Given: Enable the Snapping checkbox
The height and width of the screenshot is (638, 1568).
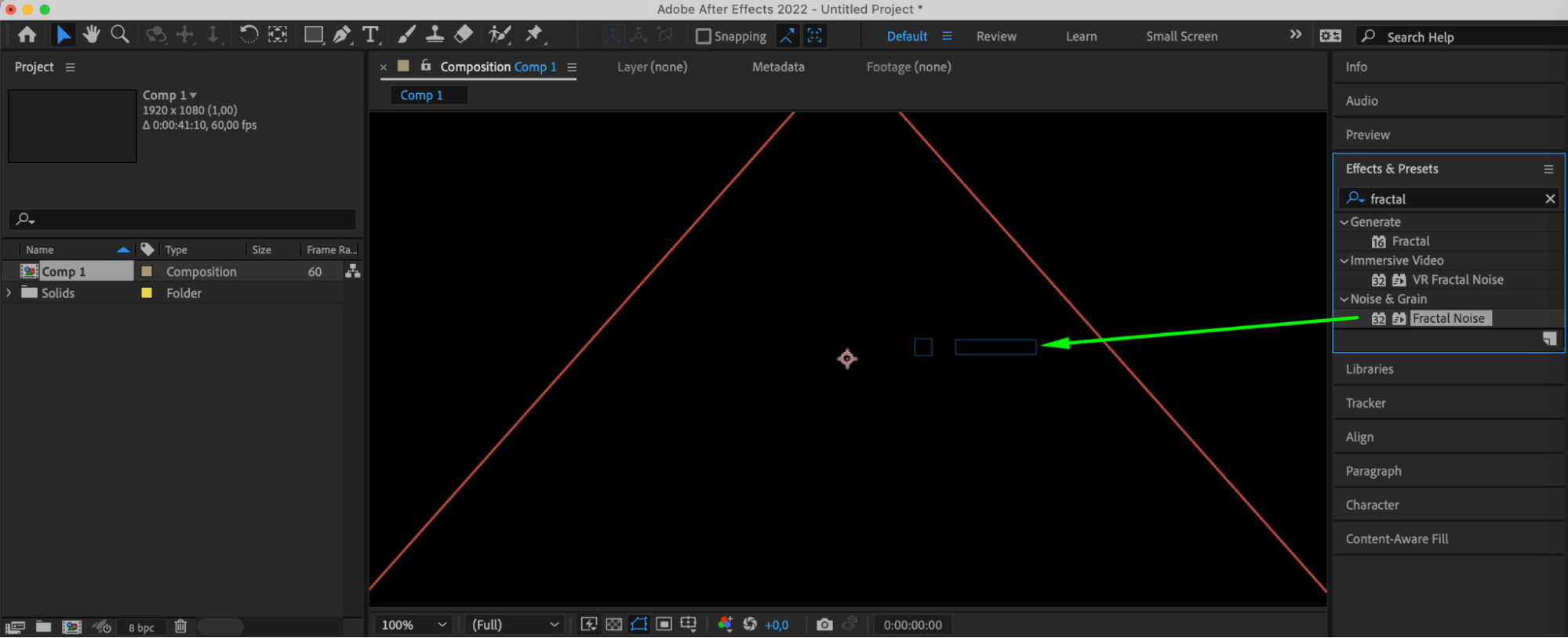Looking at the screenshot, I should click(x=704, y=36).
